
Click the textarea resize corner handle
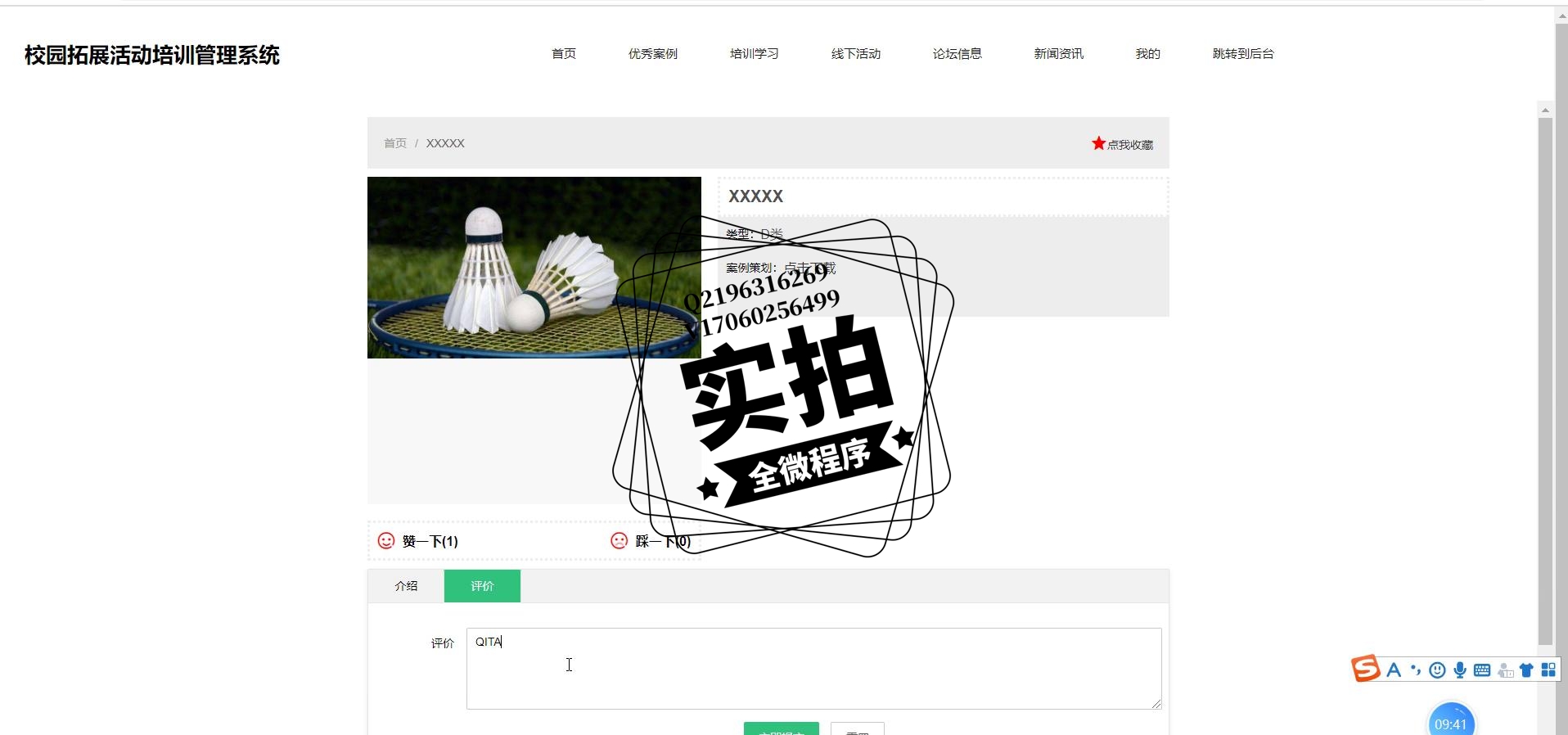coord(1156,704)
